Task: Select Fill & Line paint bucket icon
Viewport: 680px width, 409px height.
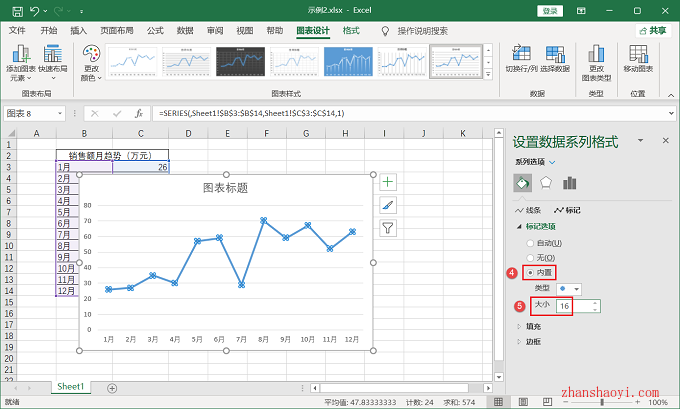Action: click(523, 183)
